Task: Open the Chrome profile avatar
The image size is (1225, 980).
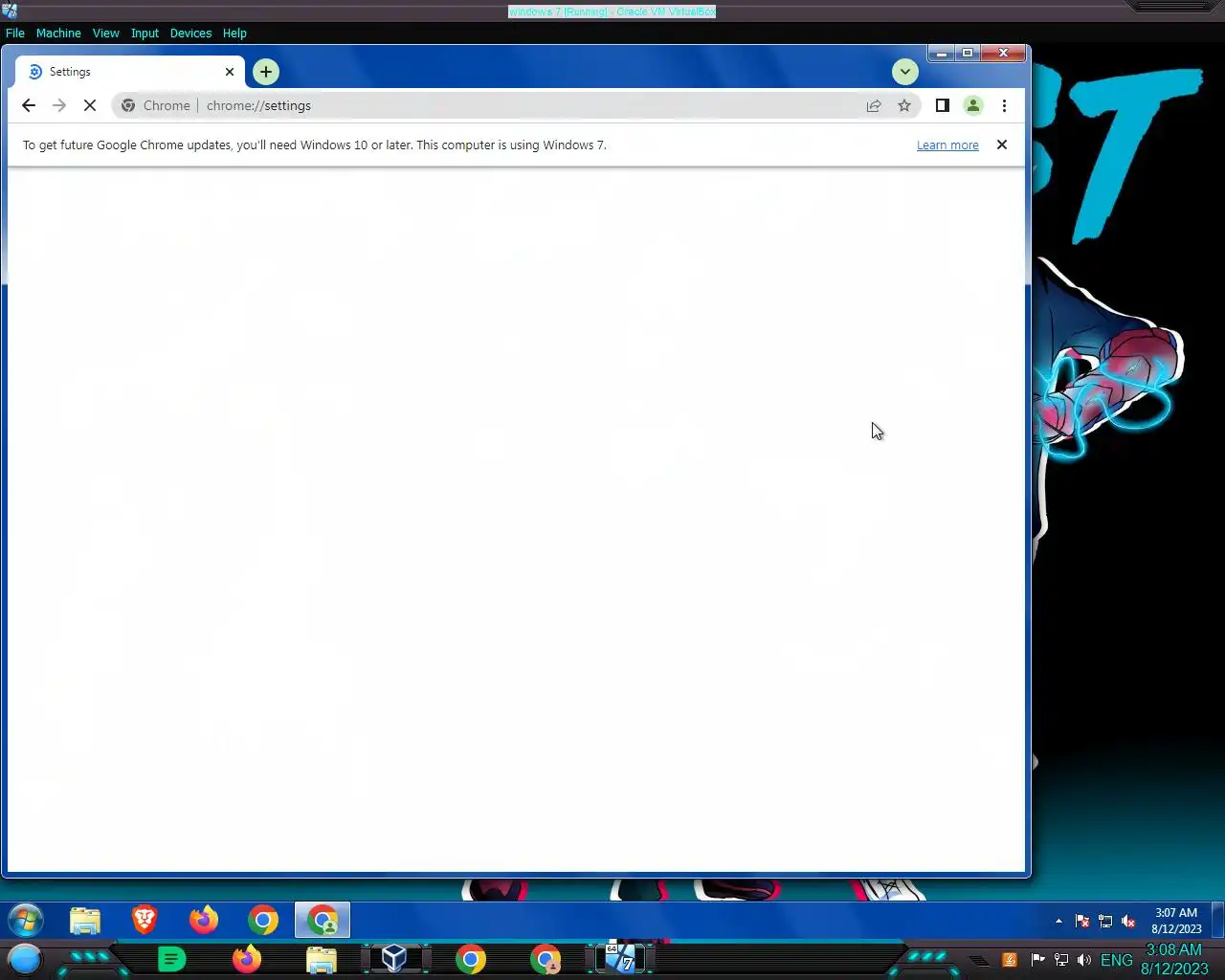Action: point(973,105)
